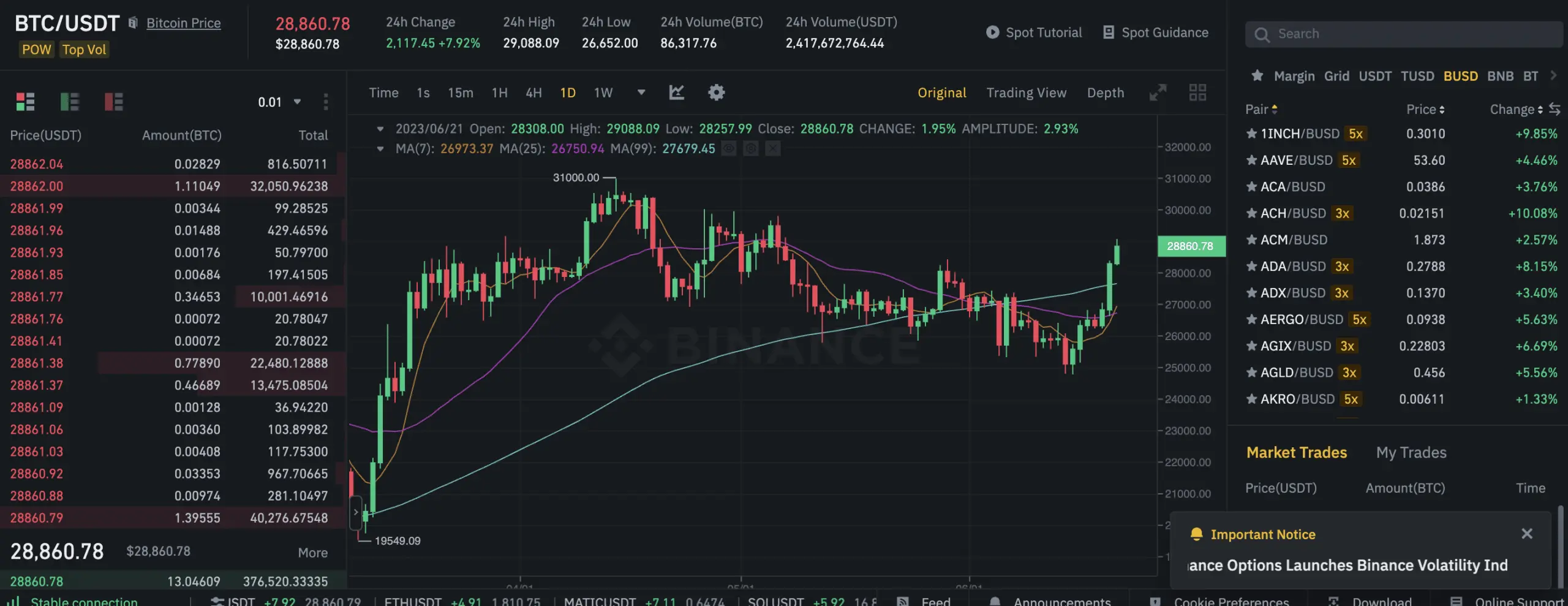Hide the MA indicator via eye icon

[728, 148]
